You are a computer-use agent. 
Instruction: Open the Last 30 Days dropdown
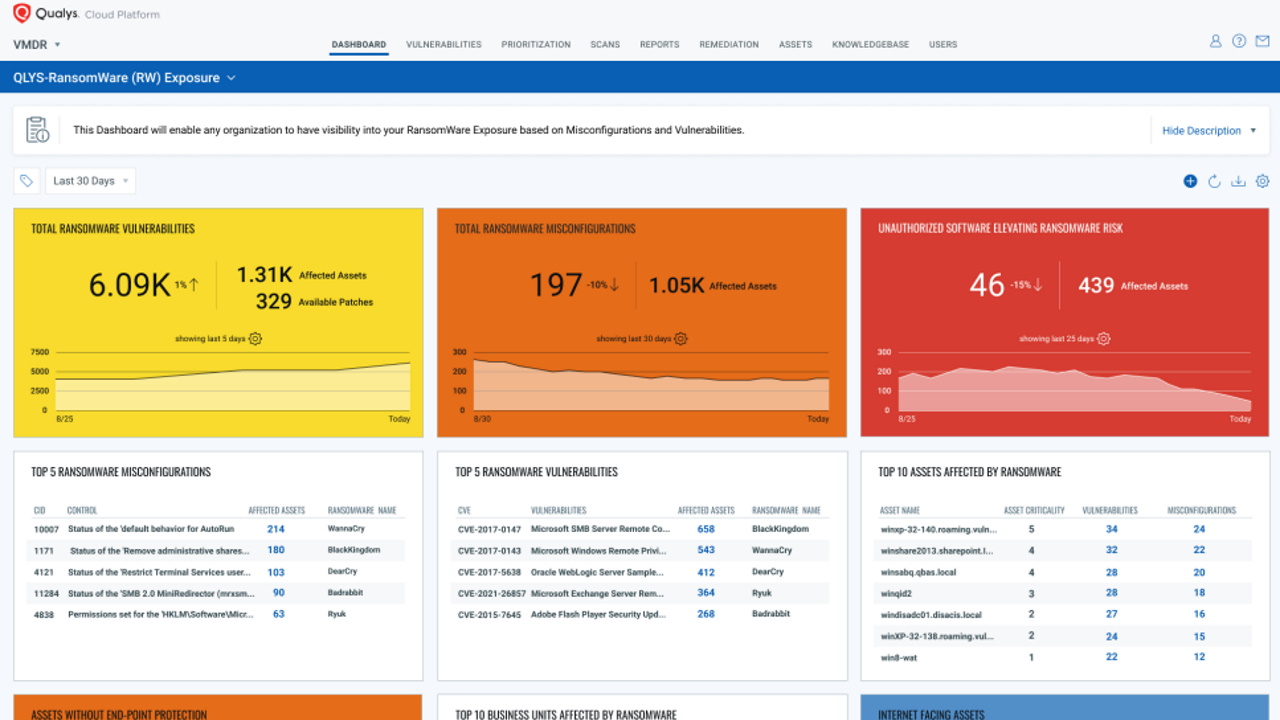tap(90, 181)
